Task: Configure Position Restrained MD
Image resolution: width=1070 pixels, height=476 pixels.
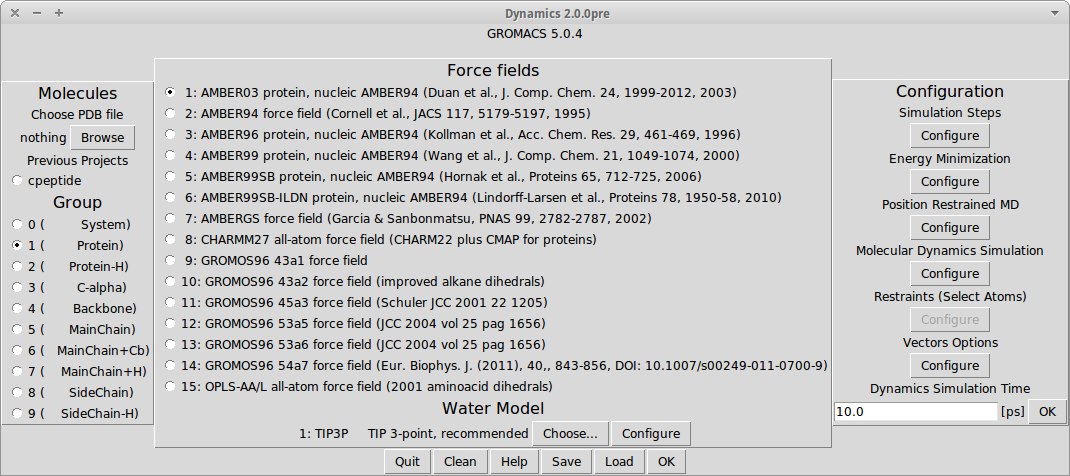Action: (x=950, y=228)
